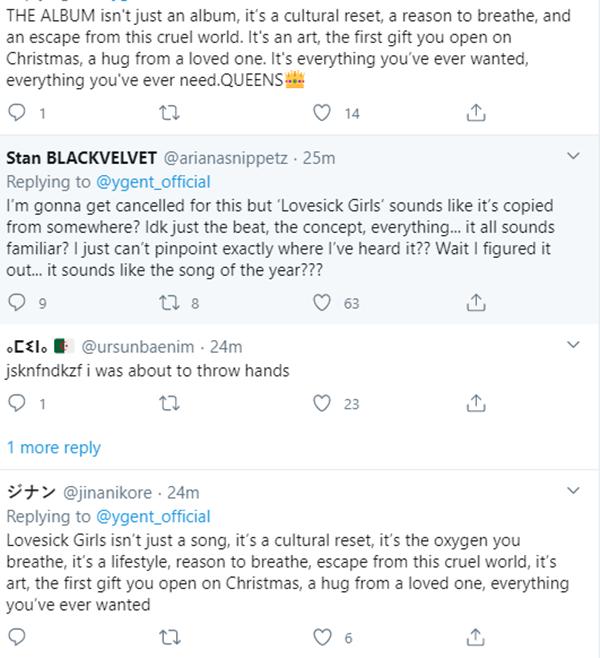Like the ursunbaenim reply about throwing hands
The height and width of the screenshot is (658, 600).
point(322,403)
